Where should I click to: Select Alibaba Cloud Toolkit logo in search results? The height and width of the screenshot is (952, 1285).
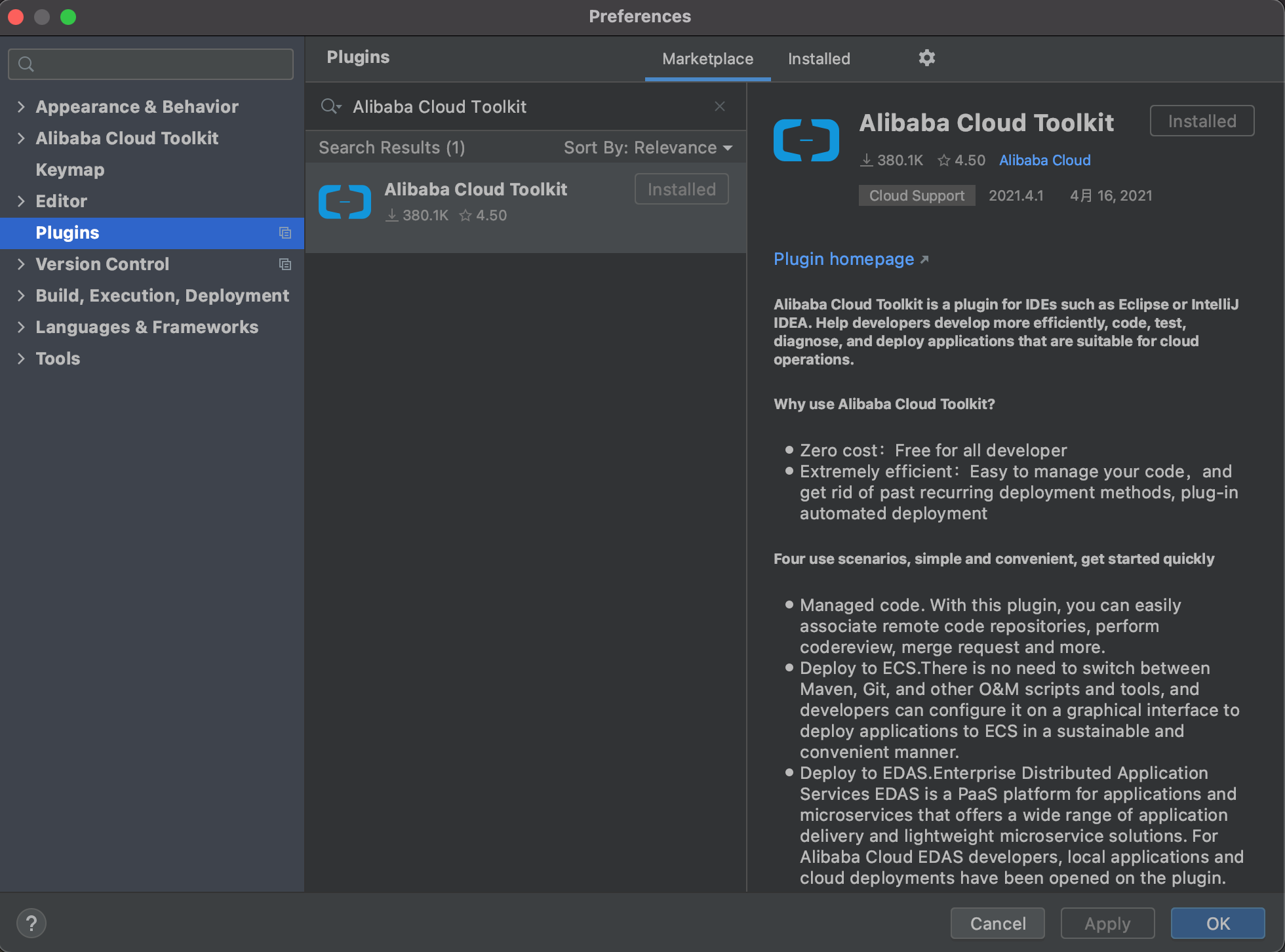coord(345,202)
